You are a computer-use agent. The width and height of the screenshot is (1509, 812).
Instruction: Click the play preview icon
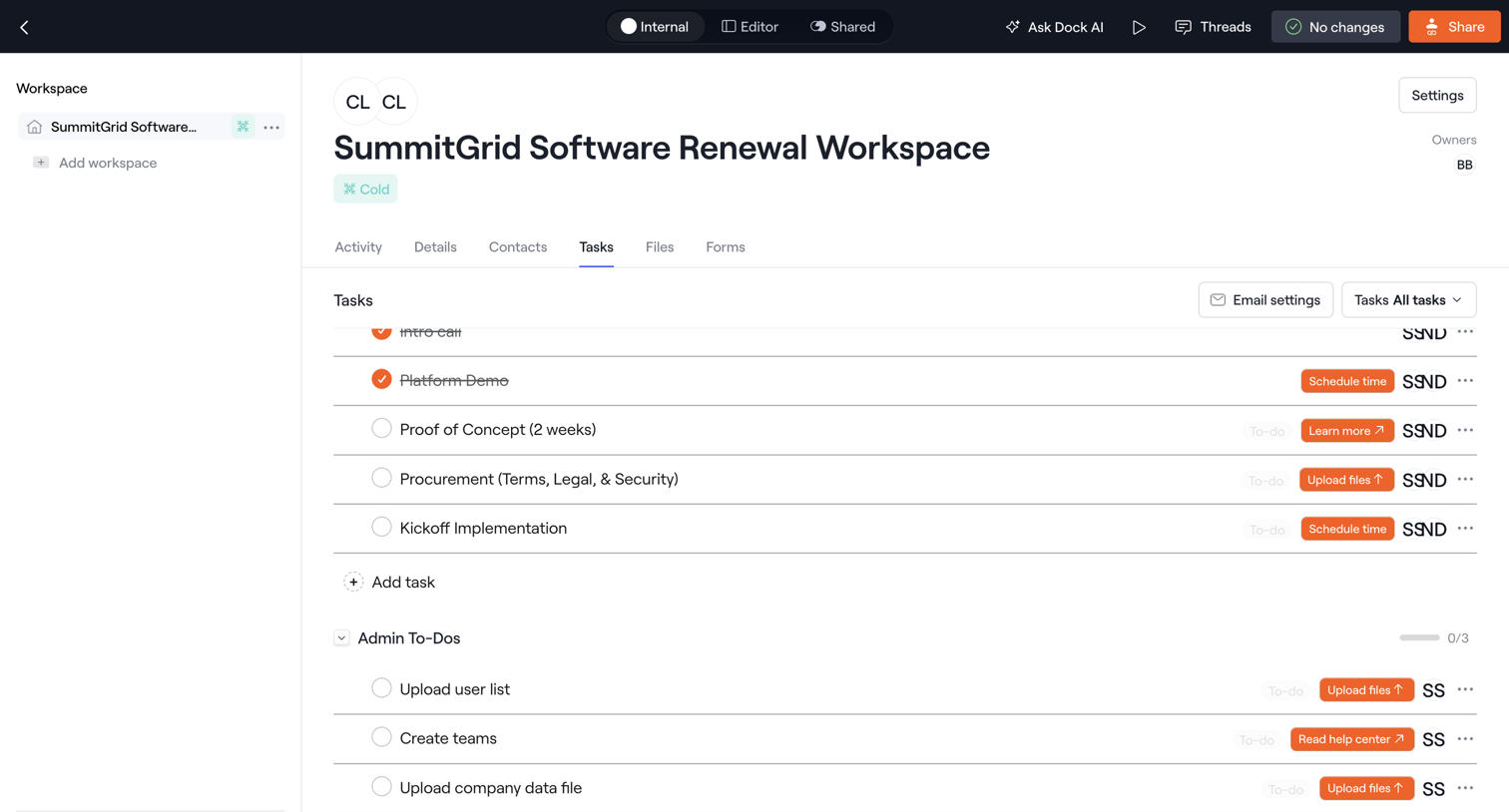click(x=1139, y=27)
